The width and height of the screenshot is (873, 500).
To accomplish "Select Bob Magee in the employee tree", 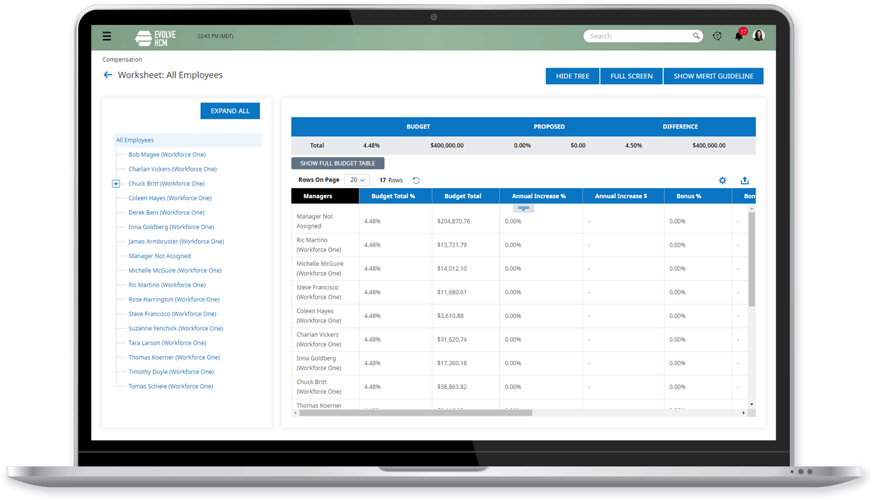I will pos(166,155).
